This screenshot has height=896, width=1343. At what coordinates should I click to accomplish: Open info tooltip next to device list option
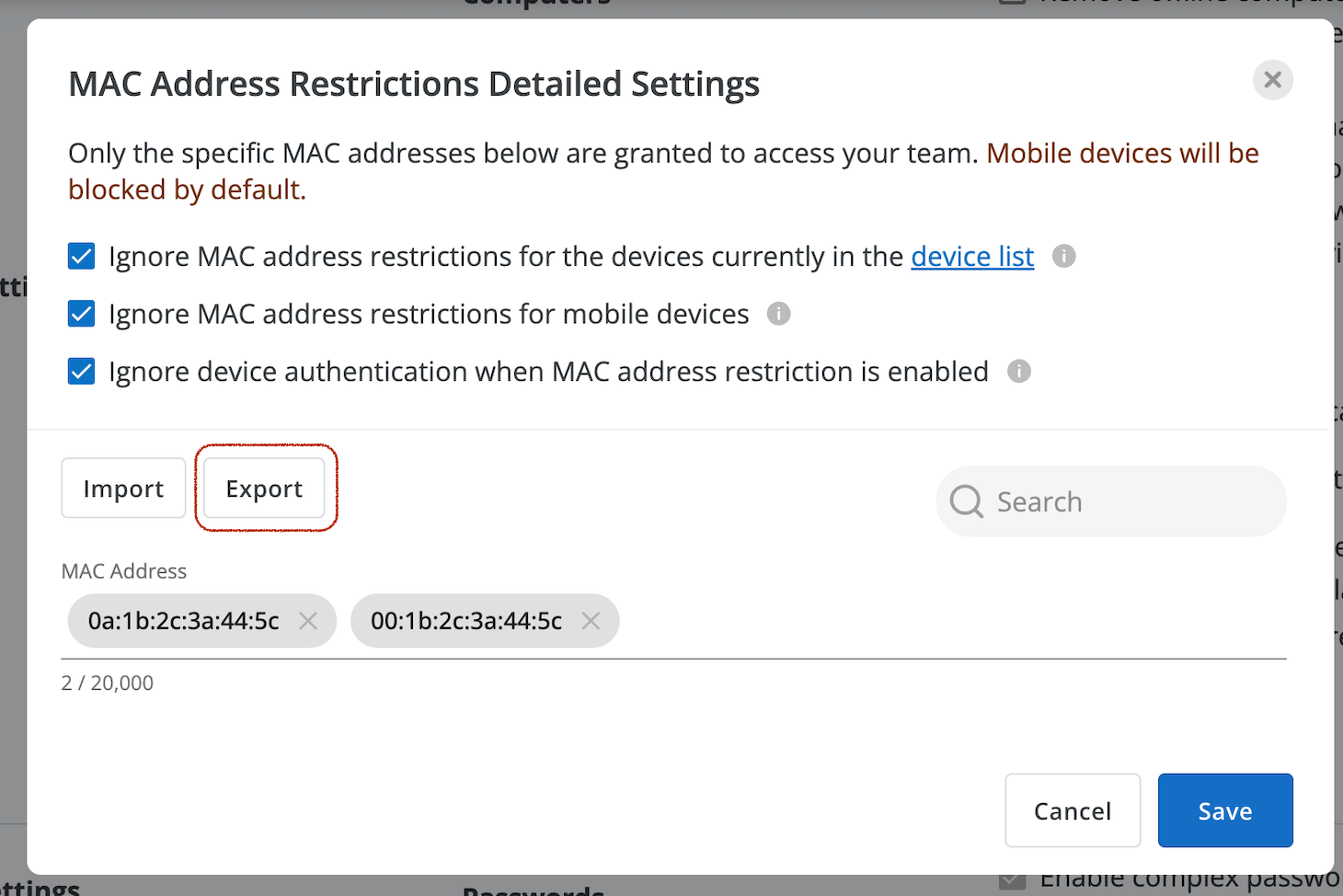pyautogui.click(x=1063, y=256)
